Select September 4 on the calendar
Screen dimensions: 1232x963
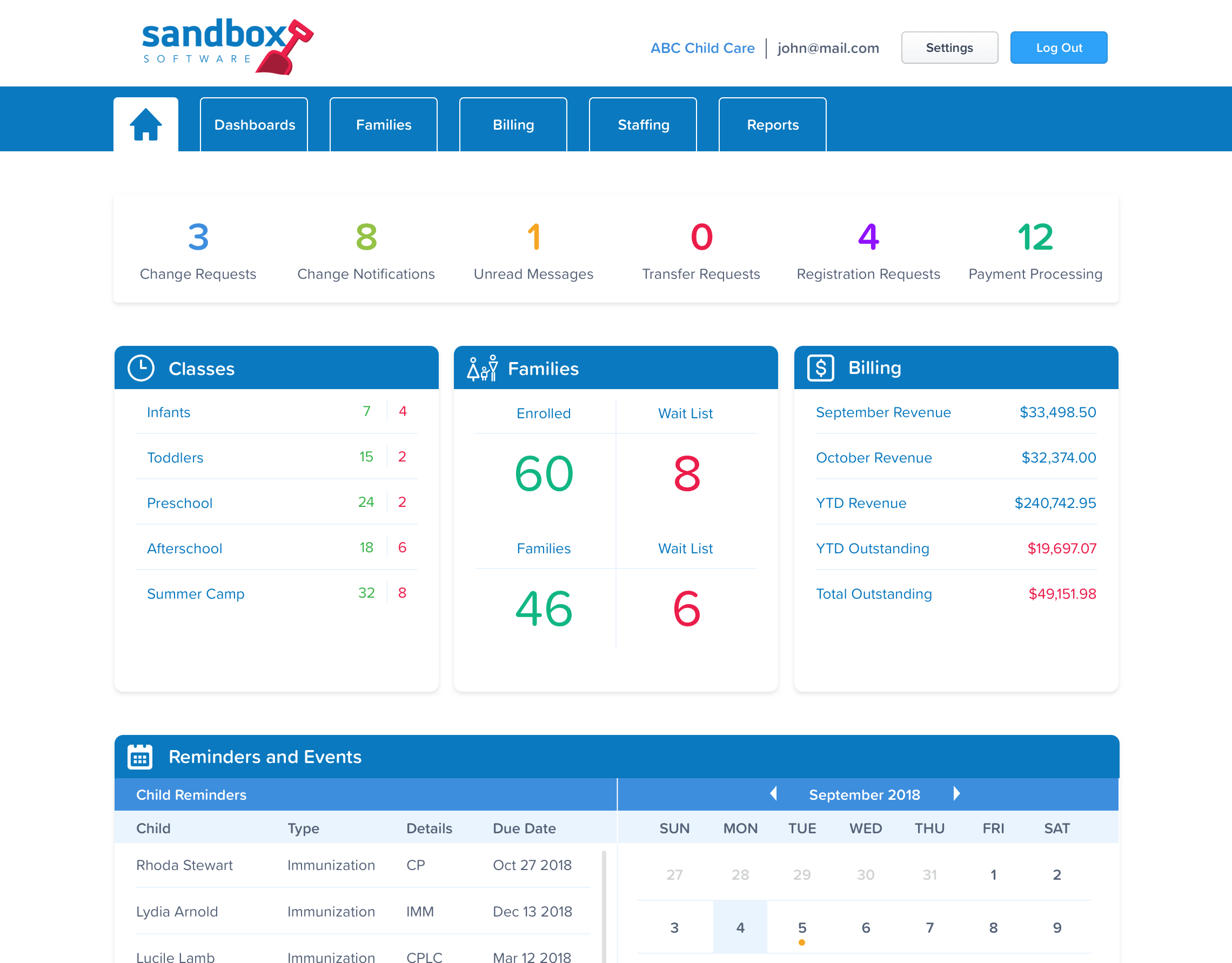[x=740, y=927]
